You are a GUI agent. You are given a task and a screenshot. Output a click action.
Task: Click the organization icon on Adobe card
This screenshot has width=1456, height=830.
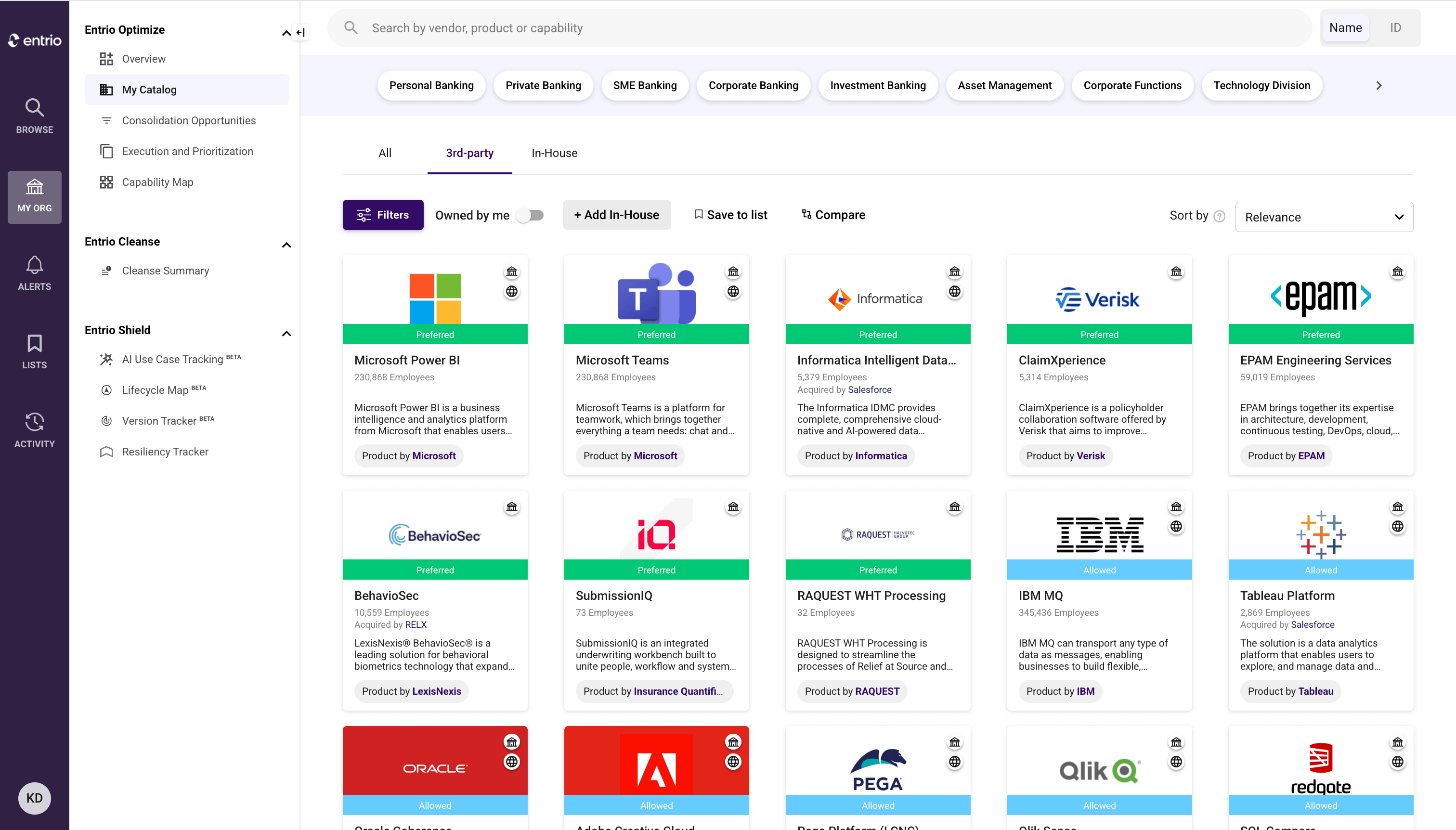[x=732, y=742]
